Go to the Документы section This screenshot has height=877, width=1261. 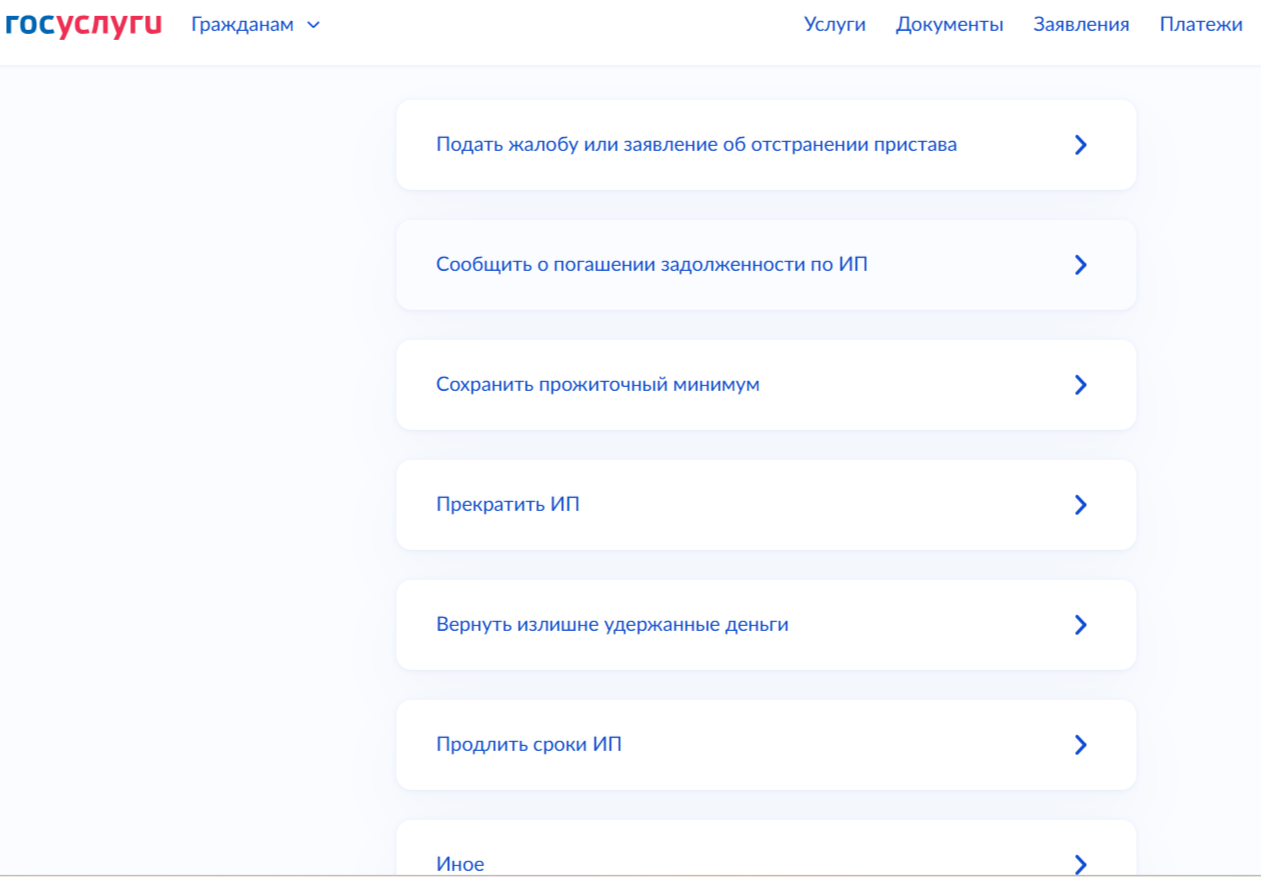[949, 25]
